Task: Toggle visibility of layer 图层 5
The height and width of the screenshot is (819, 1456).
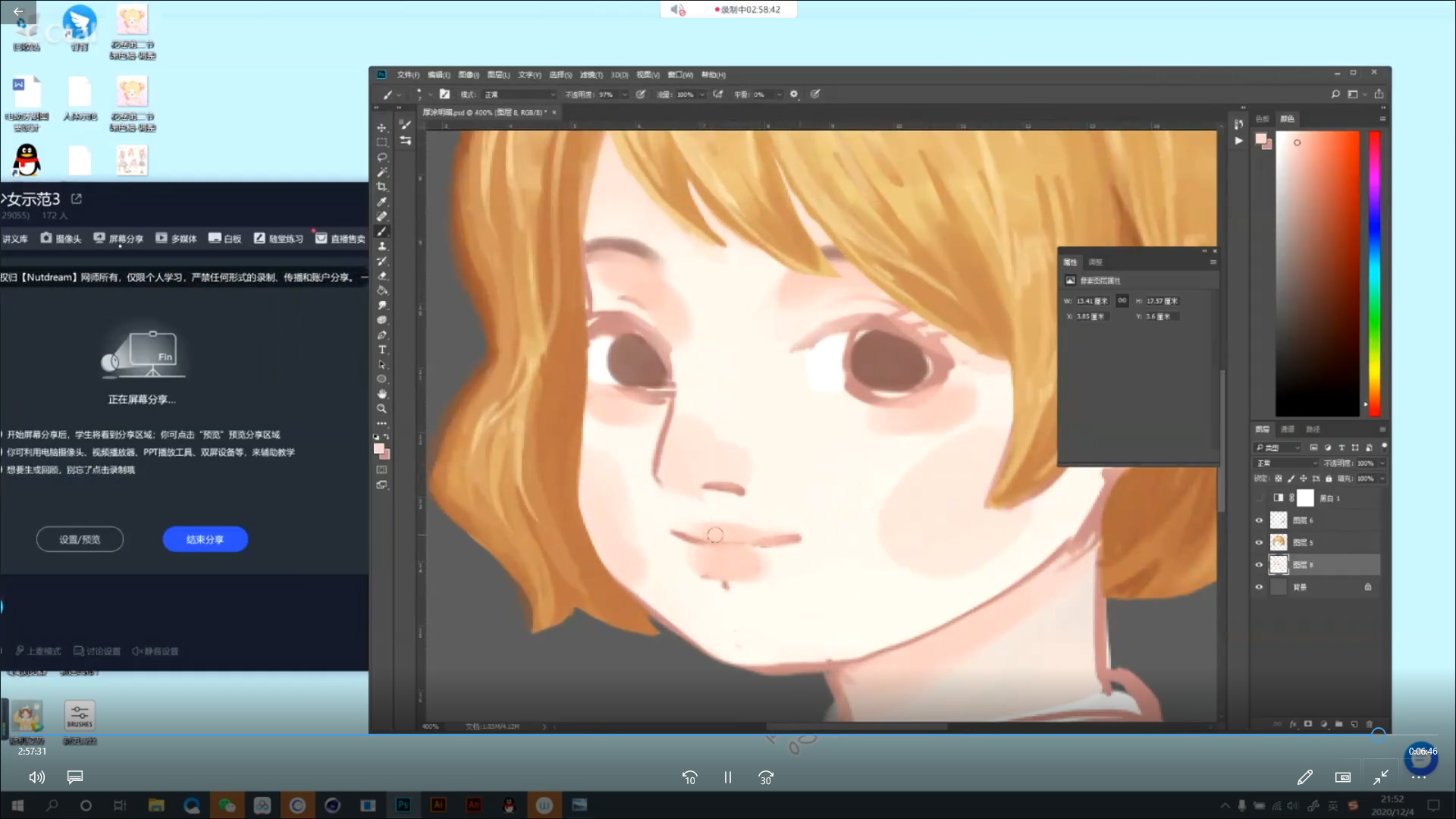Action: [x=1259, y=542]
